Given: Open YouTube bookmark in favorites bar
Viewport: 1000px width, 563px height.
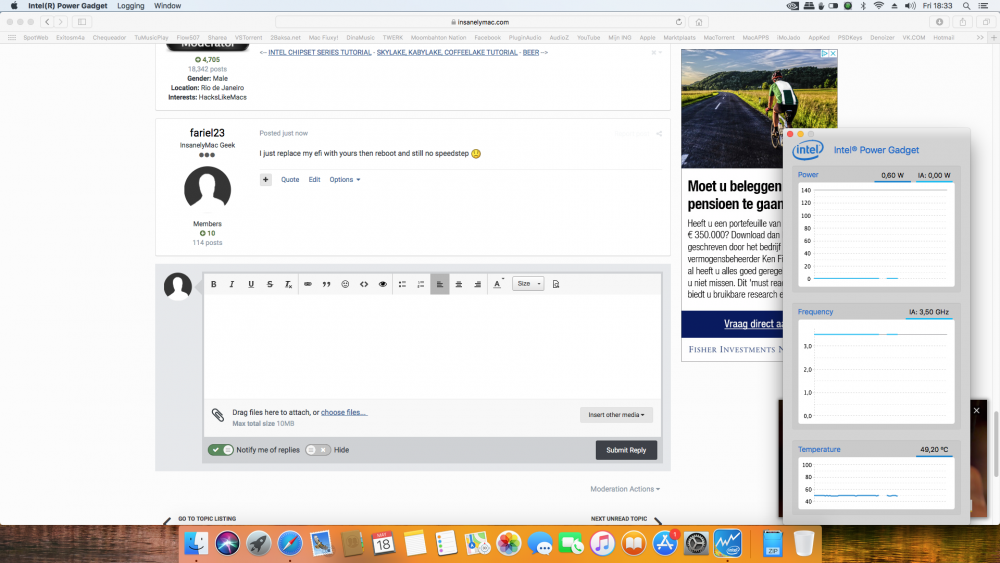Looking at the screenshot, I should [x=588, y=38].
